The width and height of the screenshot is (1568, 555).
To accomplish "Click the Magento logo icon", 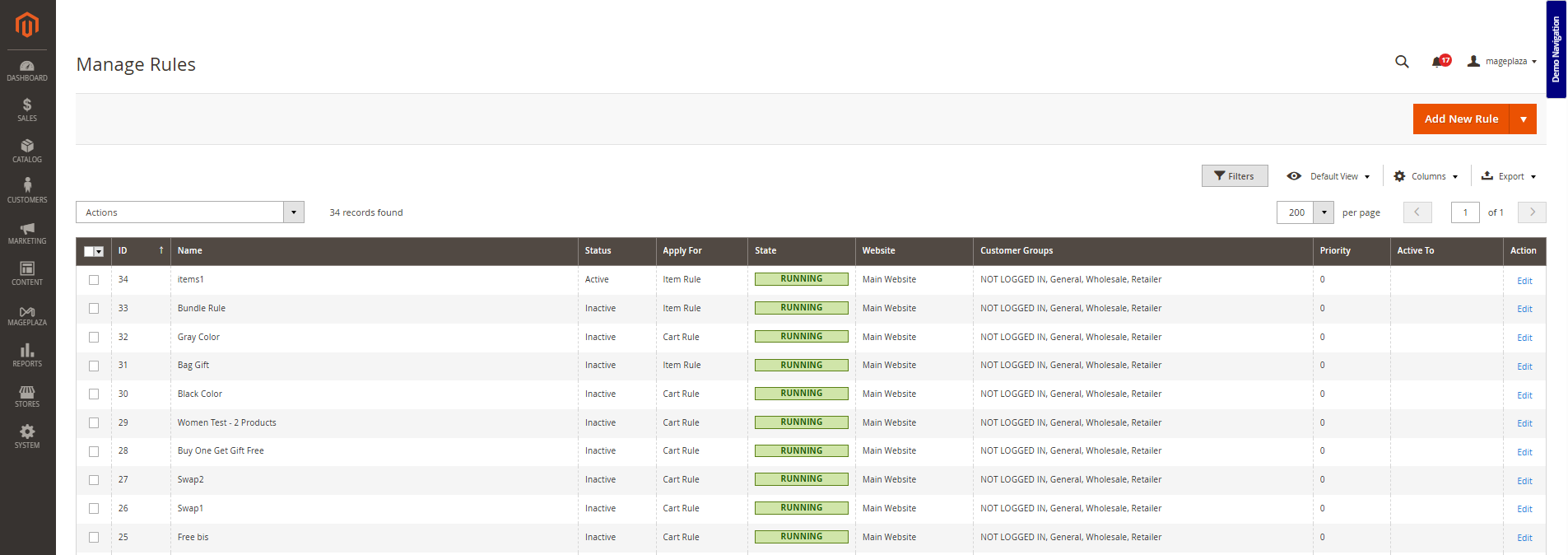I will (27, 25).
